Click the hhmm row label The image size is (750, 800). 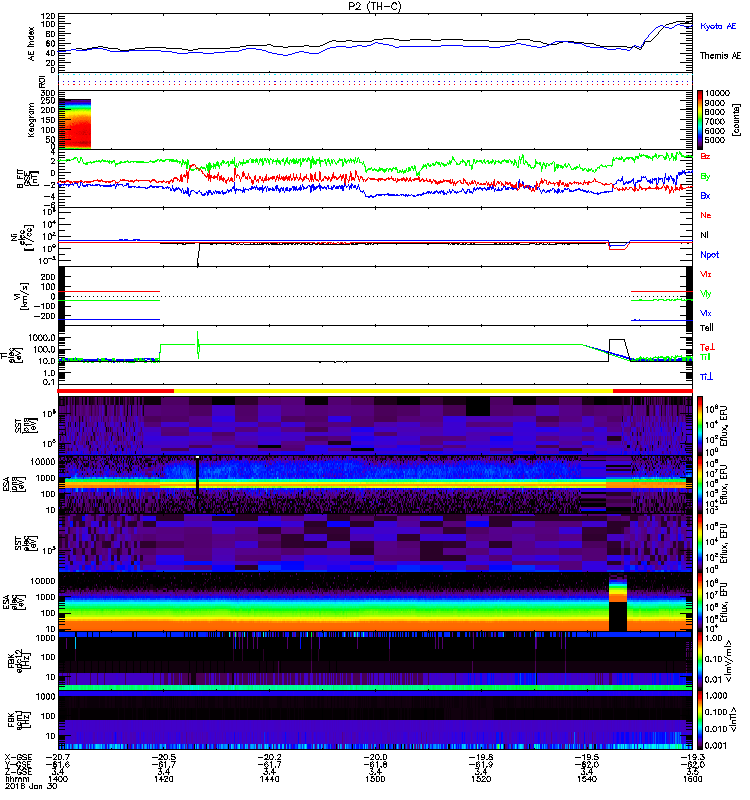[18, 779]
